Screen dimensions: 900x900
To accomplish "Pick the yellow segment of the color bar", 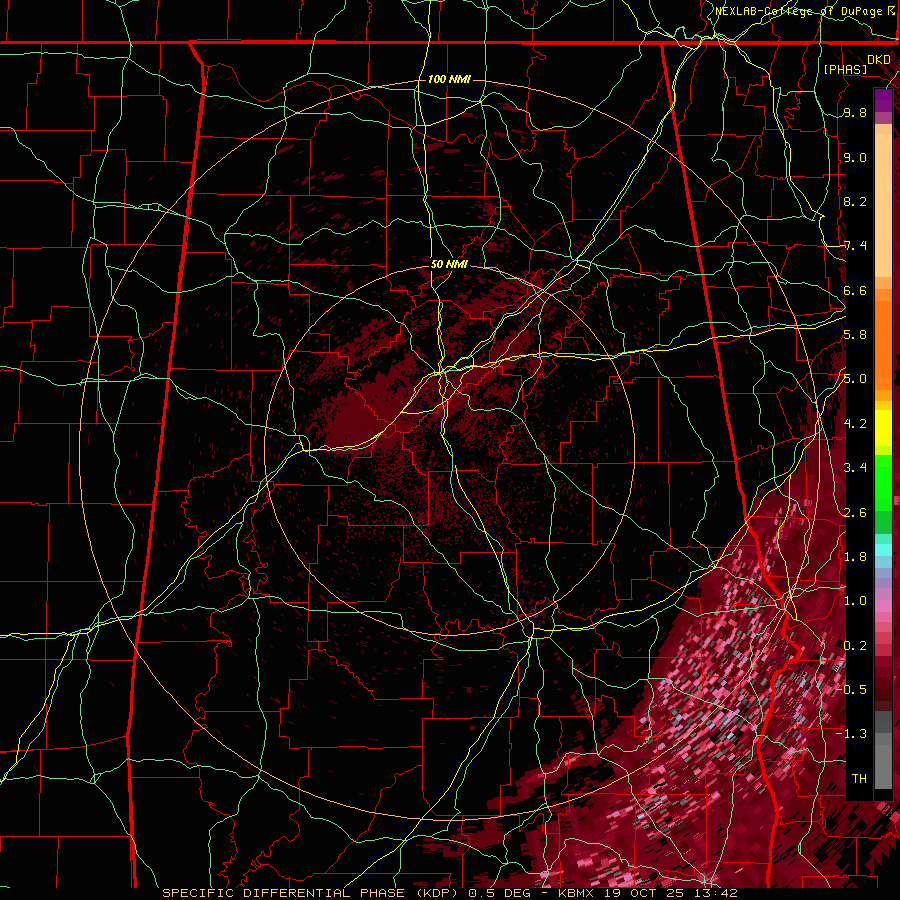I will pos(883,428).
